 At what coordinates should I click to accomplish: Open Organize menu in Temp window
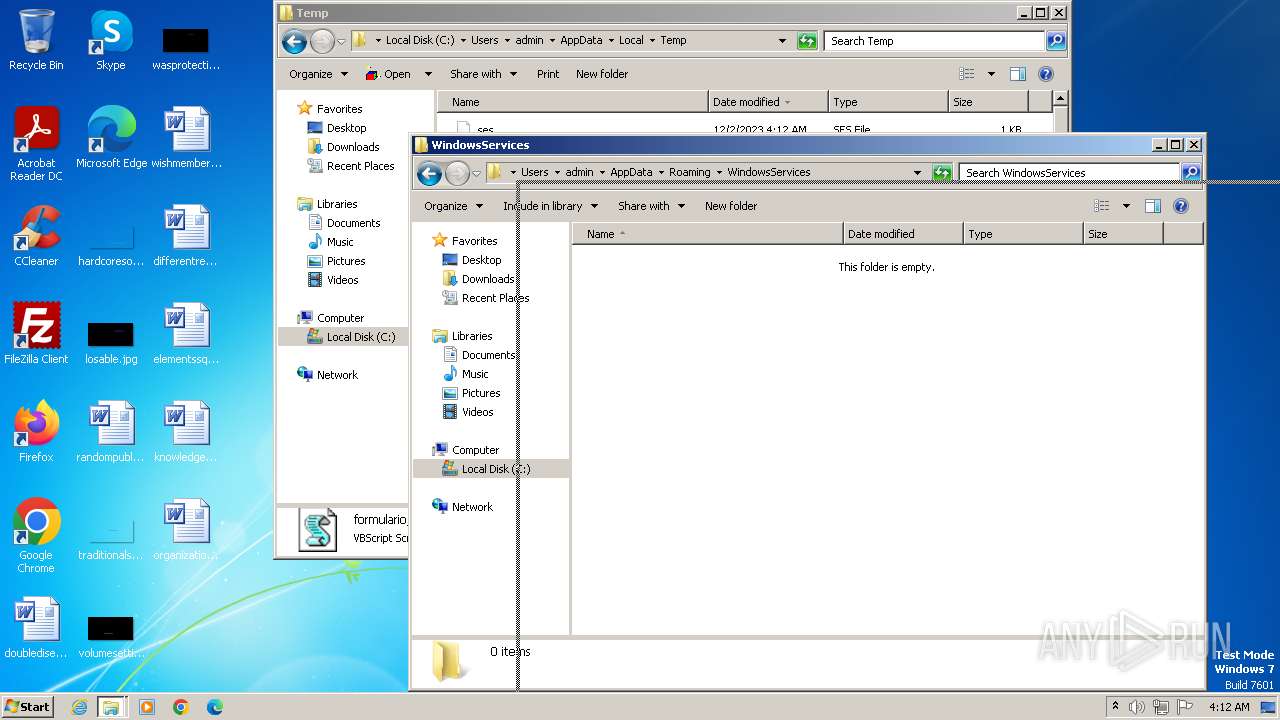click(318, 74)
